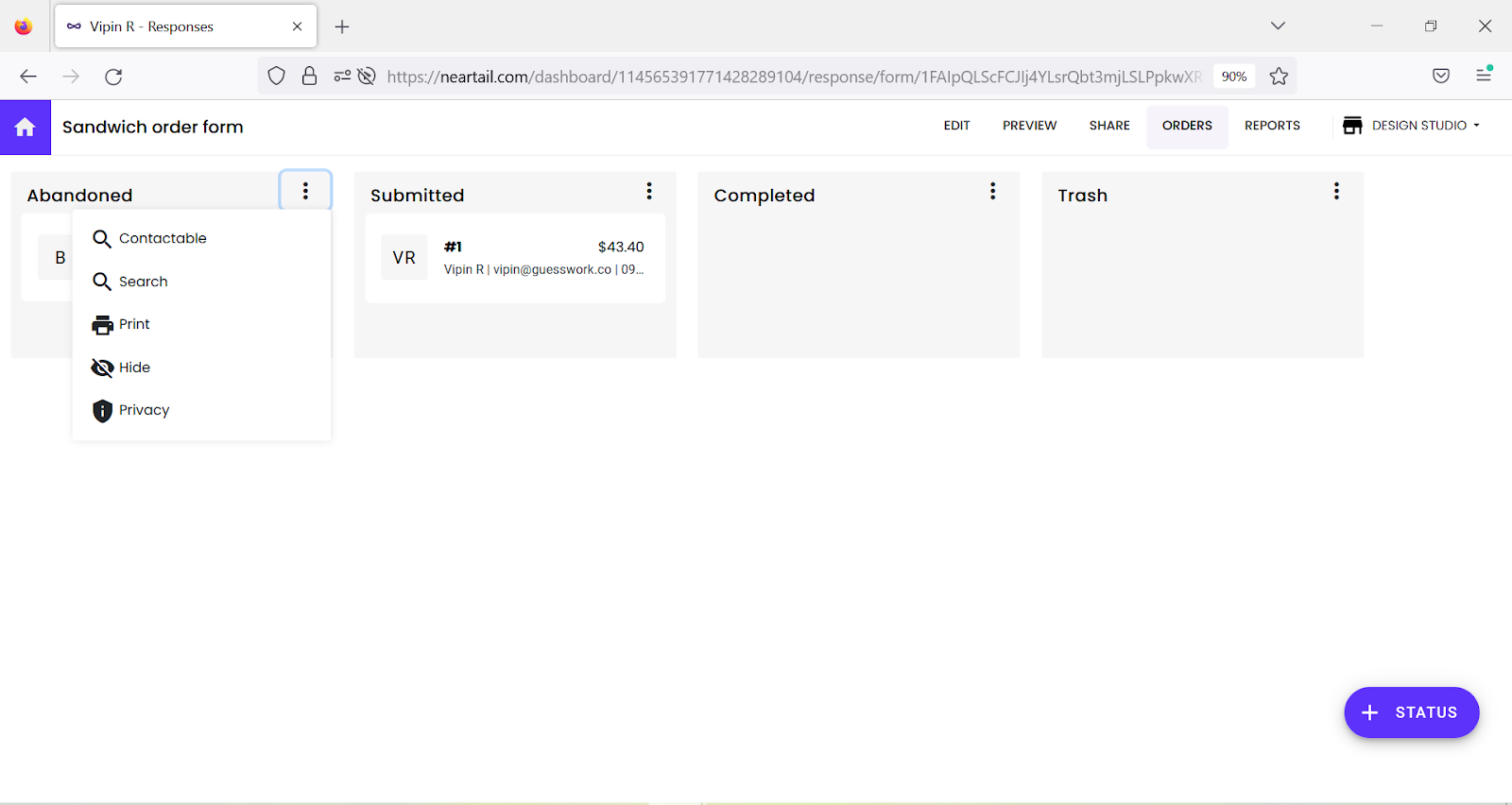The width and height of the screenshot is (1512, 805).
Task: Click the Abandoned column heading
Action: [x=79, y=196]
